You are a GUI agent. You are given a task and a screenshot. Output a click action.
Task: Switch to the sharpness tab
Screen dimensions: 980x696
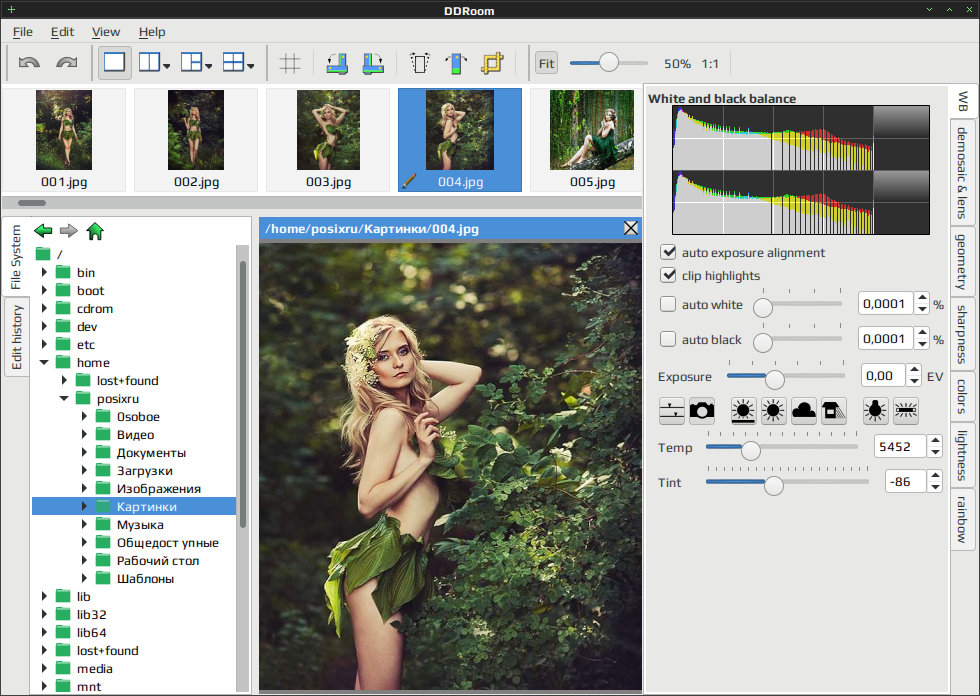962,334
